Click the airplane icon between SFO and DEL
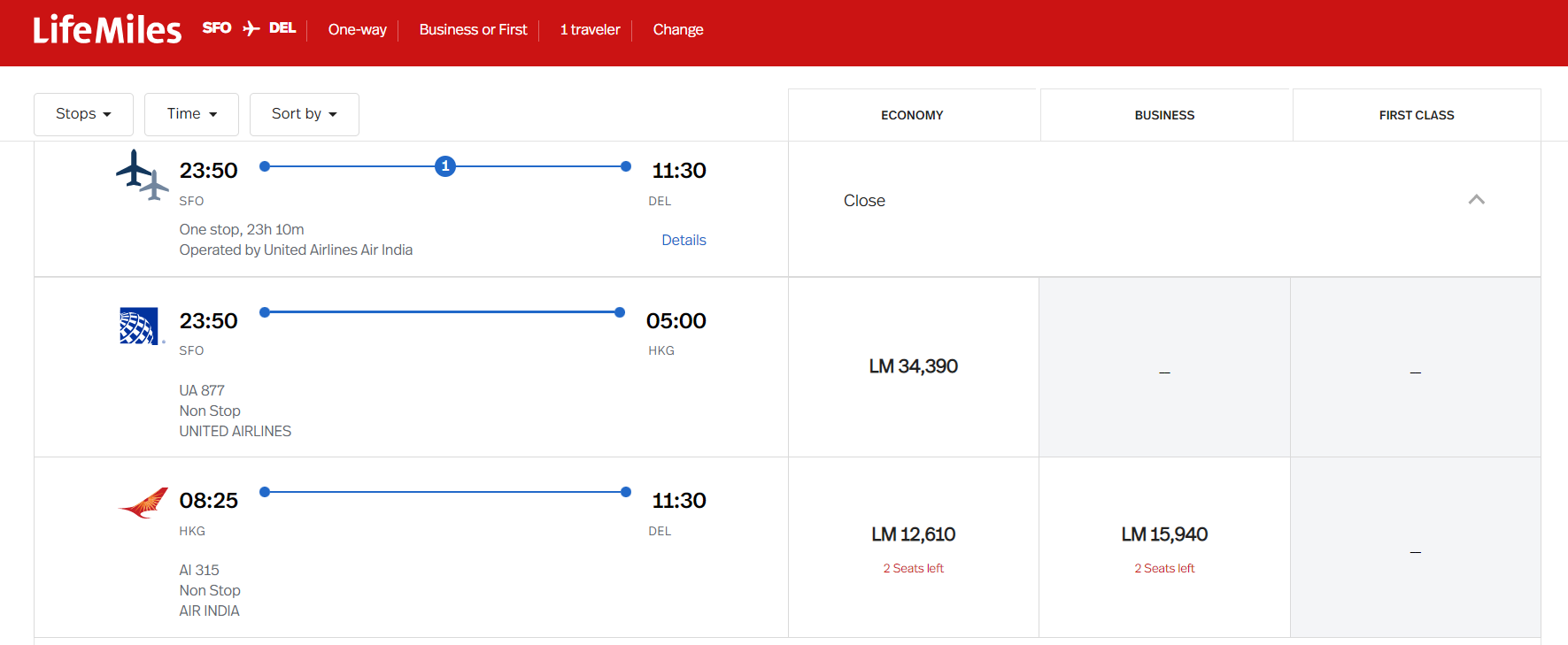 [x=251, y=29]
